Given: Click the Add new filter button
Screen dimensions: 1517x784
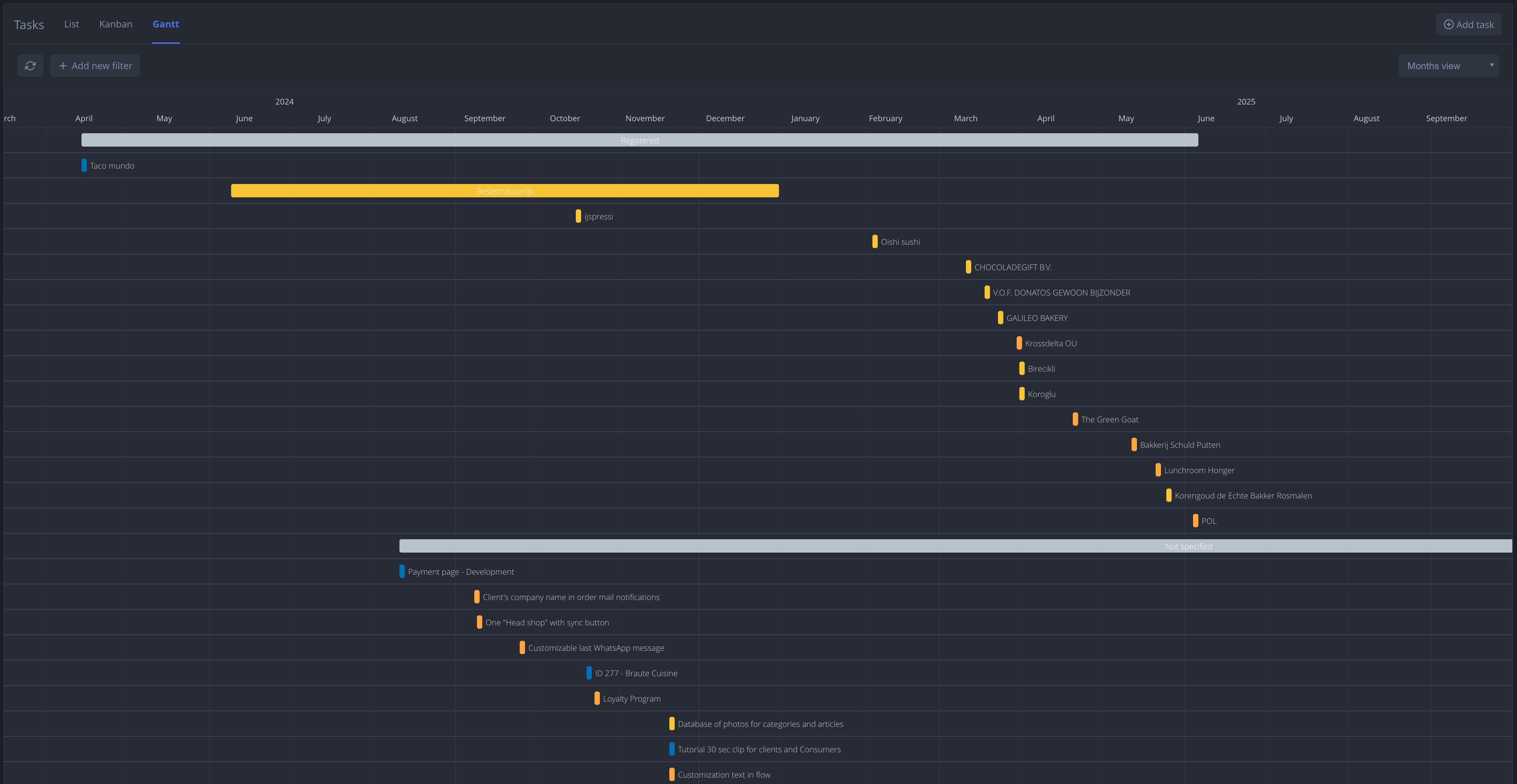Looking at the screenshot, I should pyautogui.click(x=95, y=65).
